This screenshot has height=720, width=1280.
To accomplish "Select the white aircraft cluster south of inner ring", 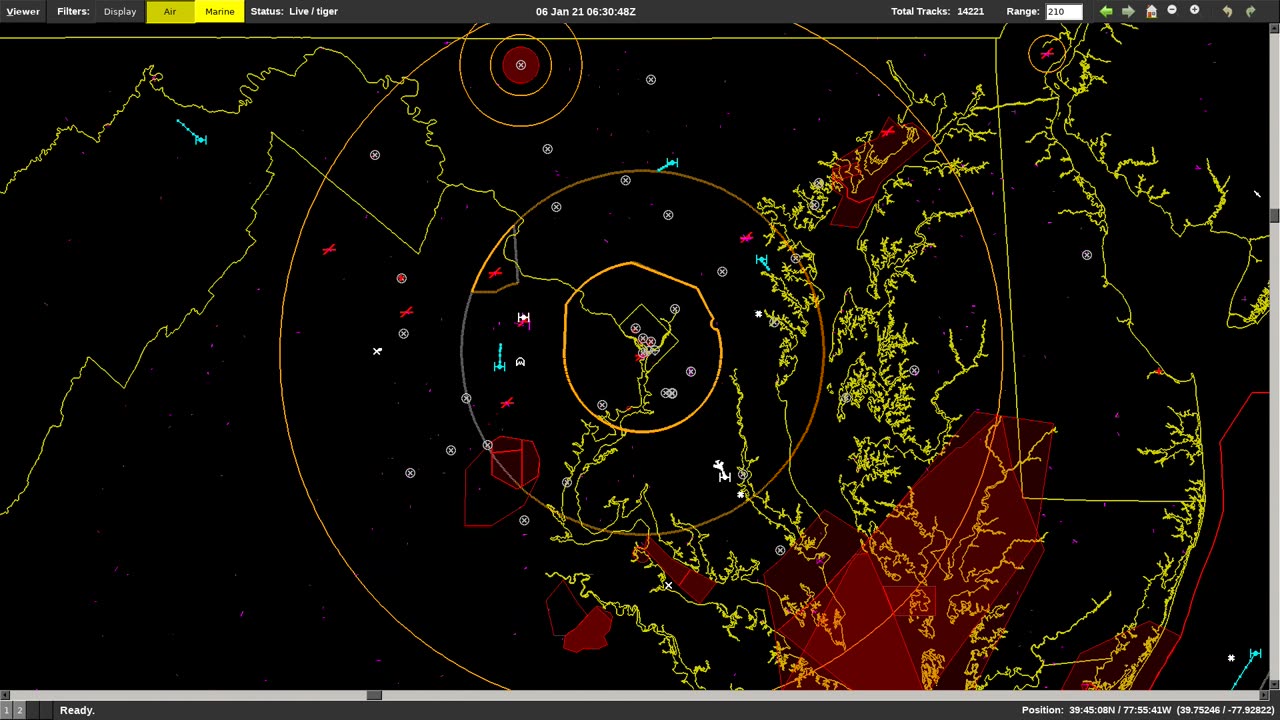I will point(722,470).
